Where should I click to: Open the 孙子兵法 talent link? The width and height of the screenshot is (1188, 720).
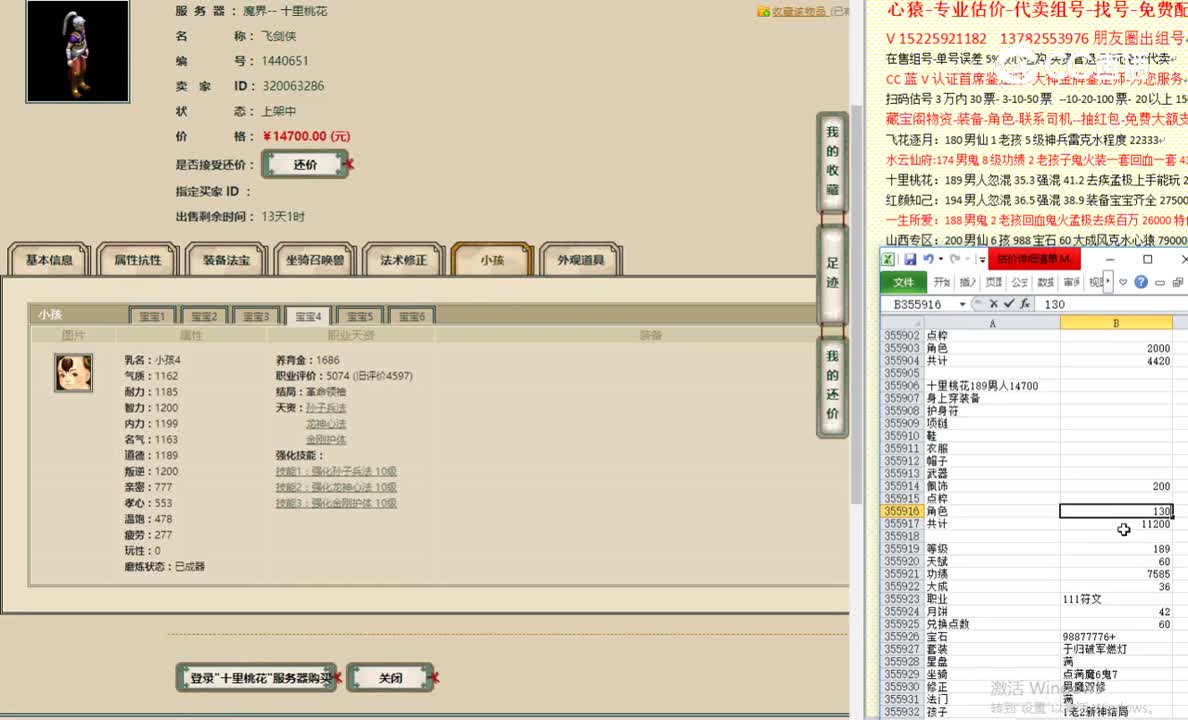pyautogui.click(x=326, y=408)
